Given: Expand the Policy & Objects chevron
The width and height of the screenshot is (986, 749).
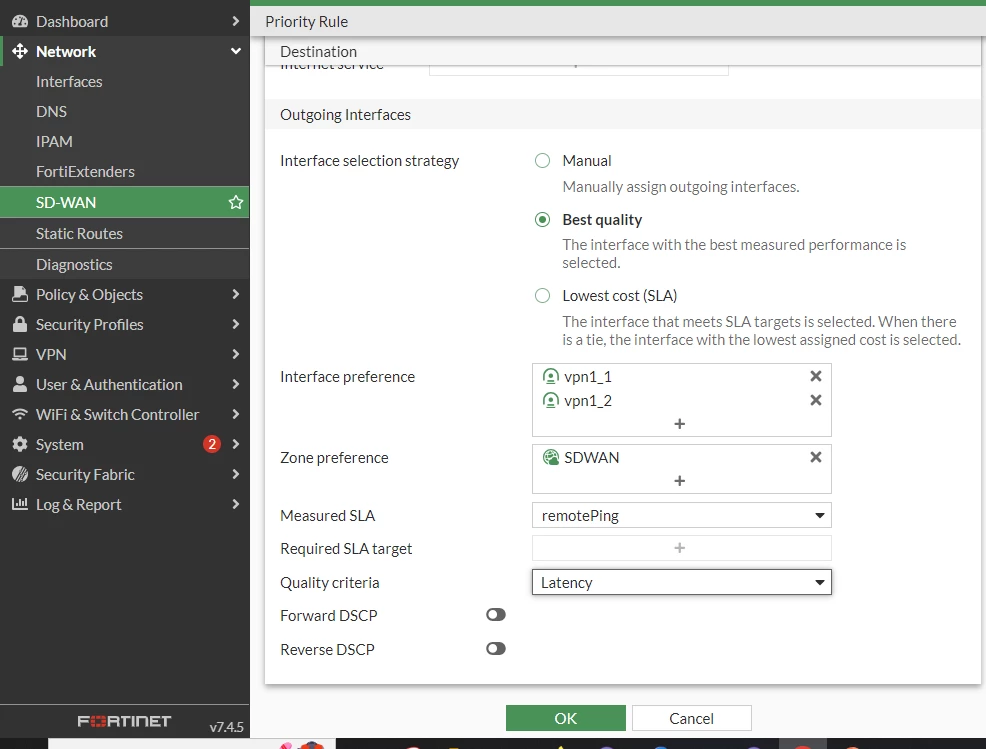Looking at the screenshot, I should [236, 294].
